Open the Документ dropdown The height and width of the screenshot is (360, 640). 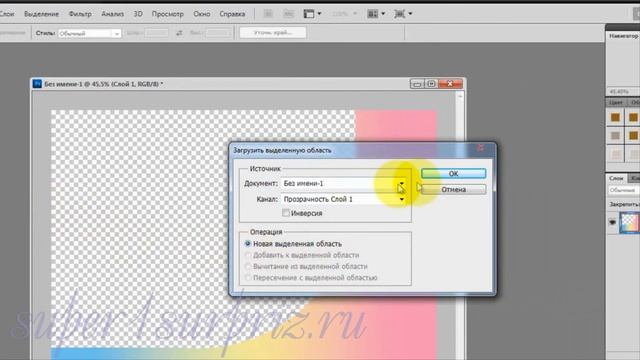[x=343, y=184]
